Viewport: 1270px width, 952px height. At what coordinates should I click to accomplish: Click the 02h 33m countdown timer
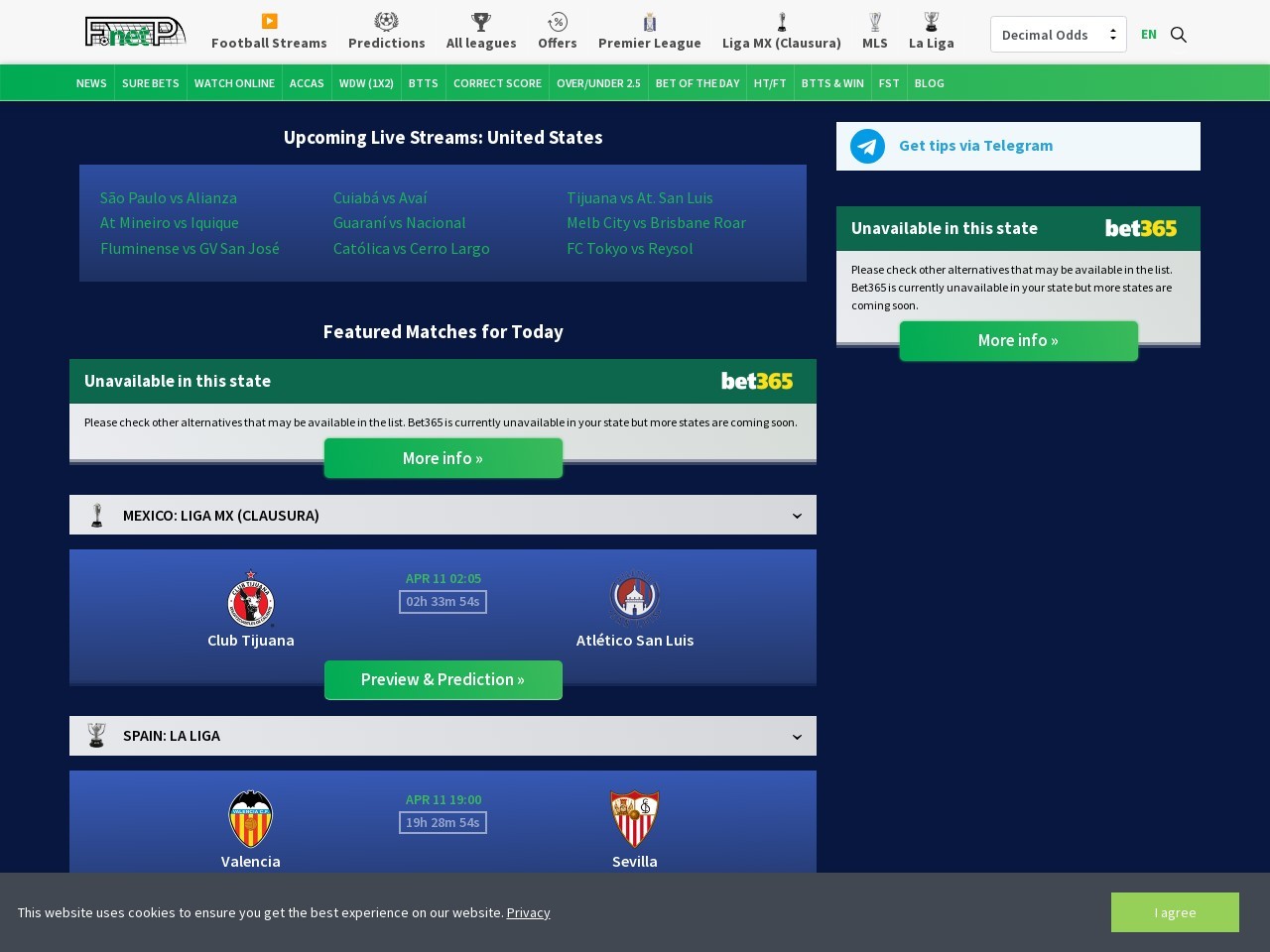pos(443,602)
